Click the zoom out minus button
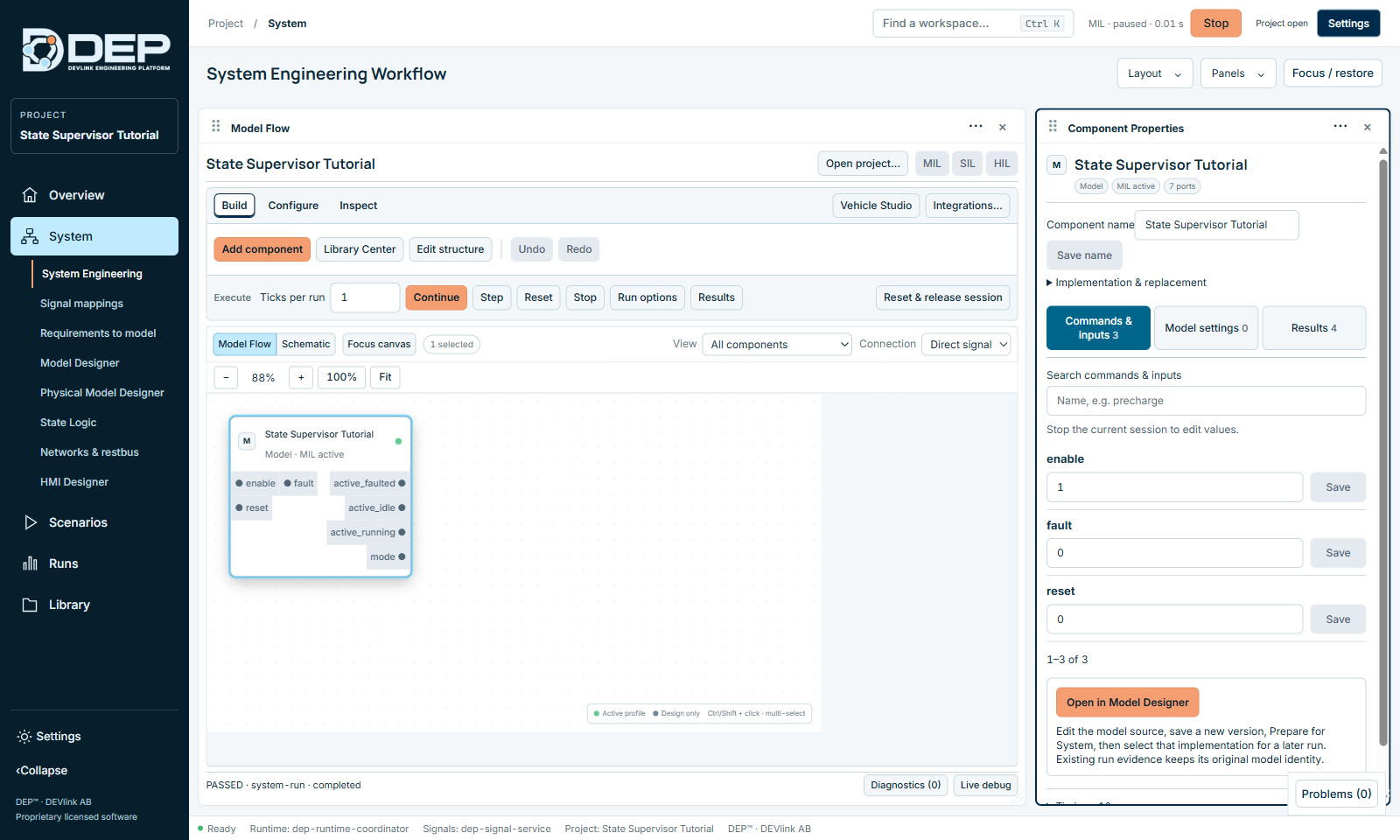This screenshot has width=1400, height=840. (x=226, y=377)
